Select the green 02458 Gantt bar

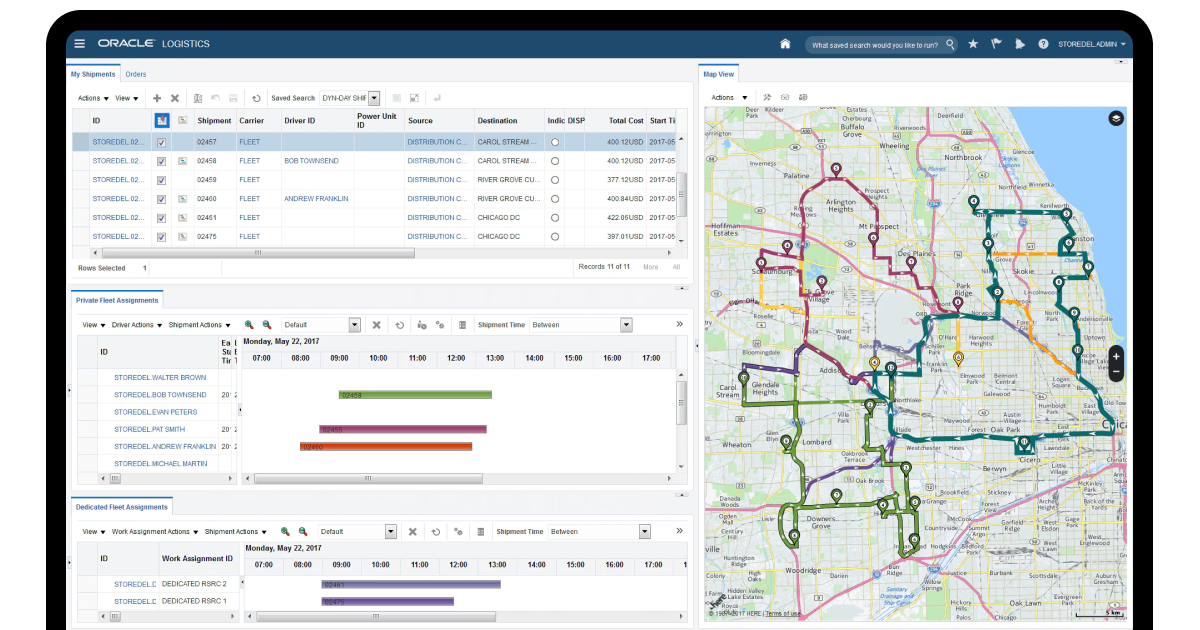point(415,395)
